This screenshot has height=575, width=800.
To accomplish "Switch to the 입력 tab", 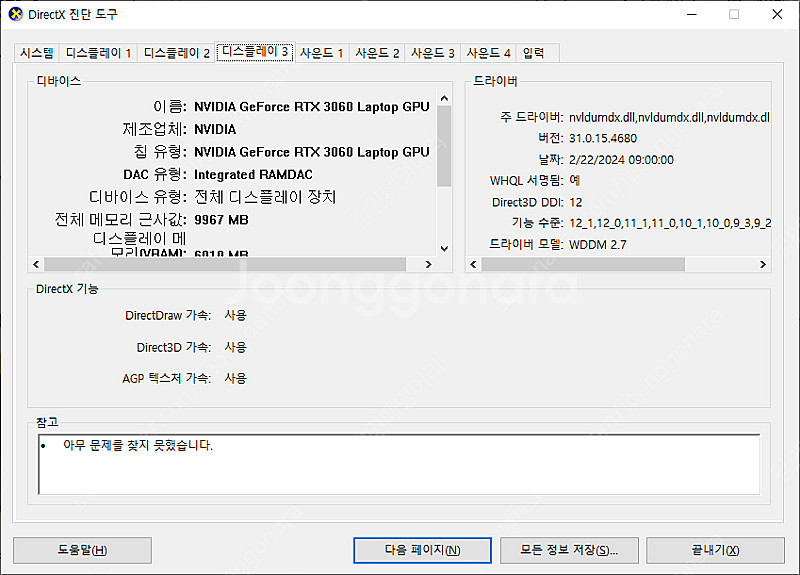I will (534, 53).
